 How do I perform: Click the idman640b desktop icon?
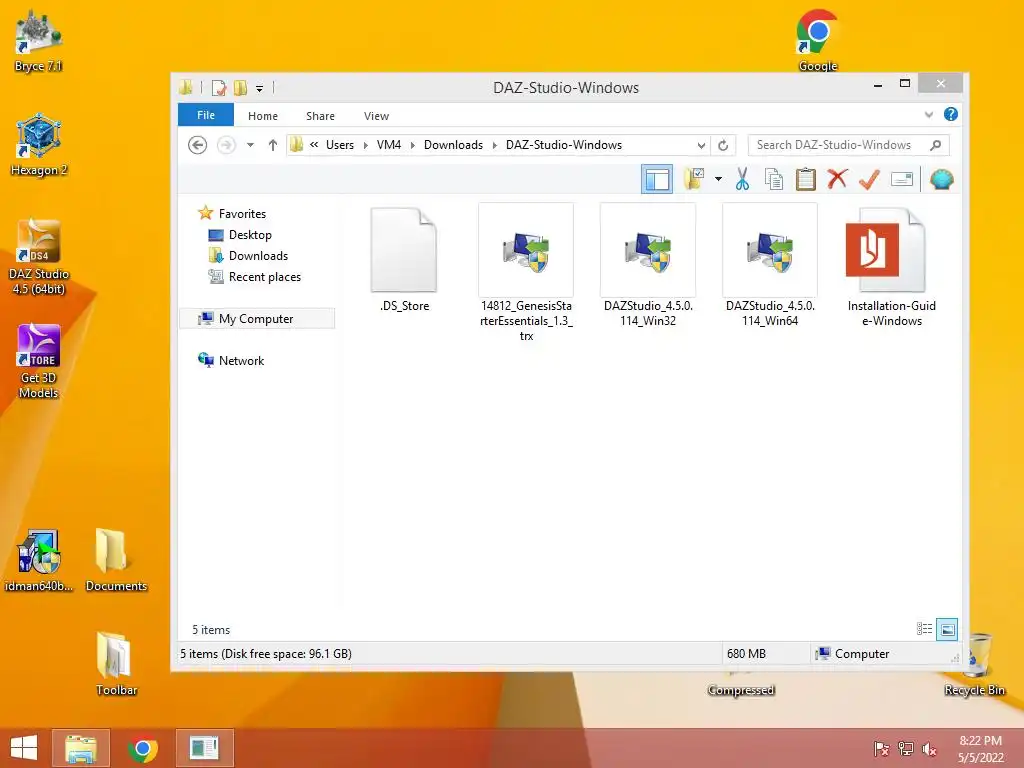(x=39, y=561)
